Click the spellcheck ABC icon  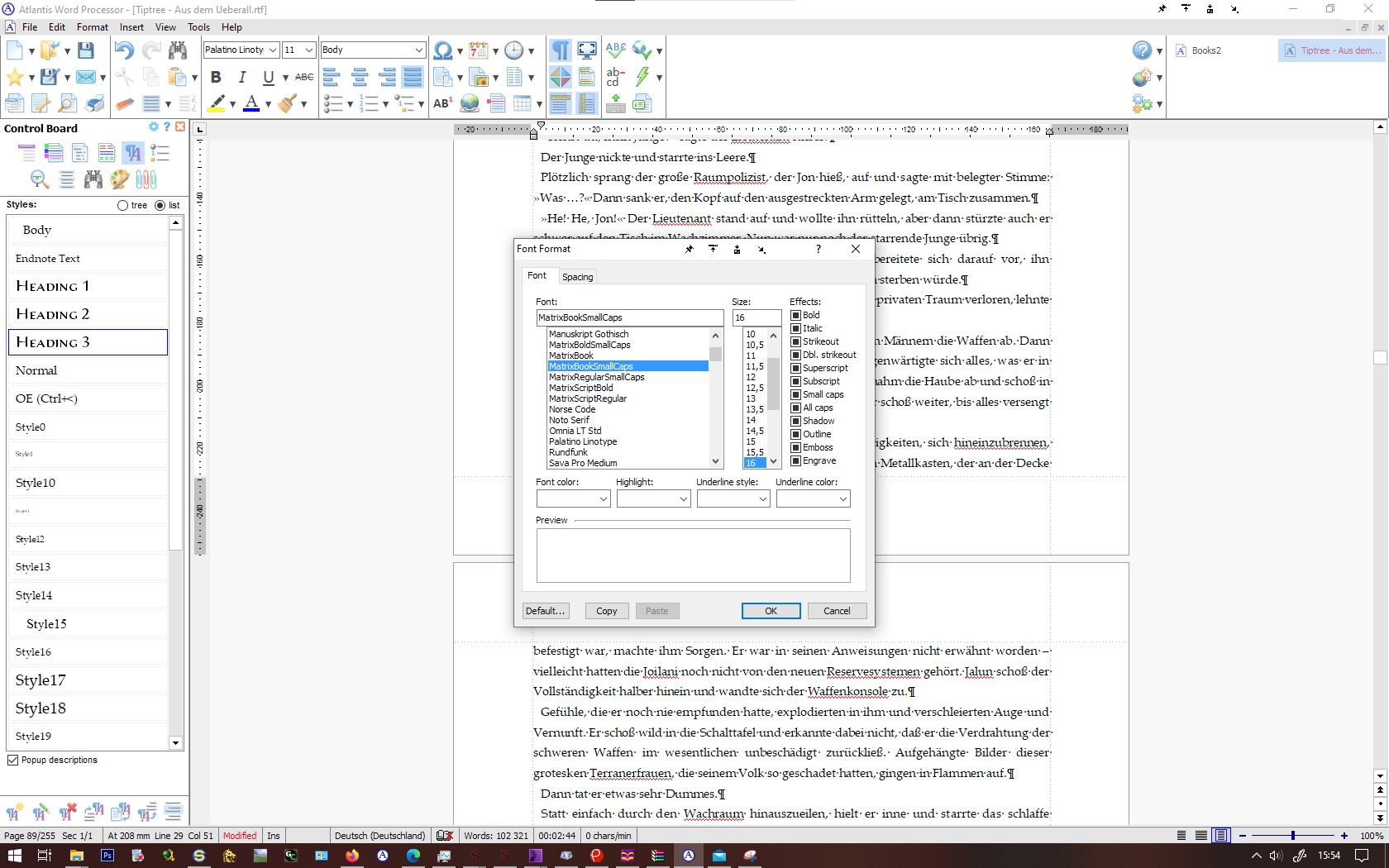click(x=615, y=50)
